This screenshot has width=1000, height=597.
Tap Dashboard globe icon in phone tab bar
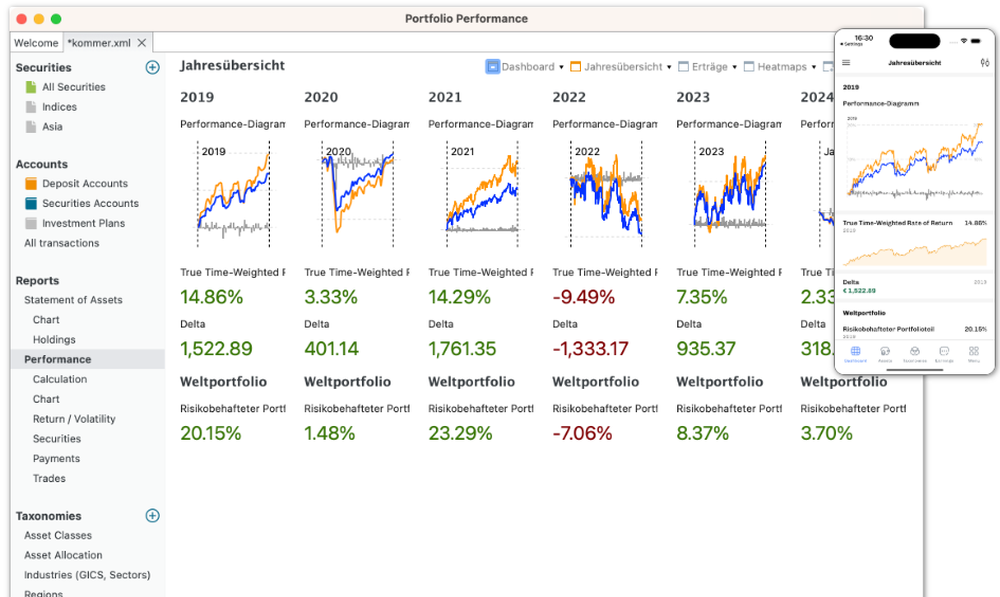(855, 351)
